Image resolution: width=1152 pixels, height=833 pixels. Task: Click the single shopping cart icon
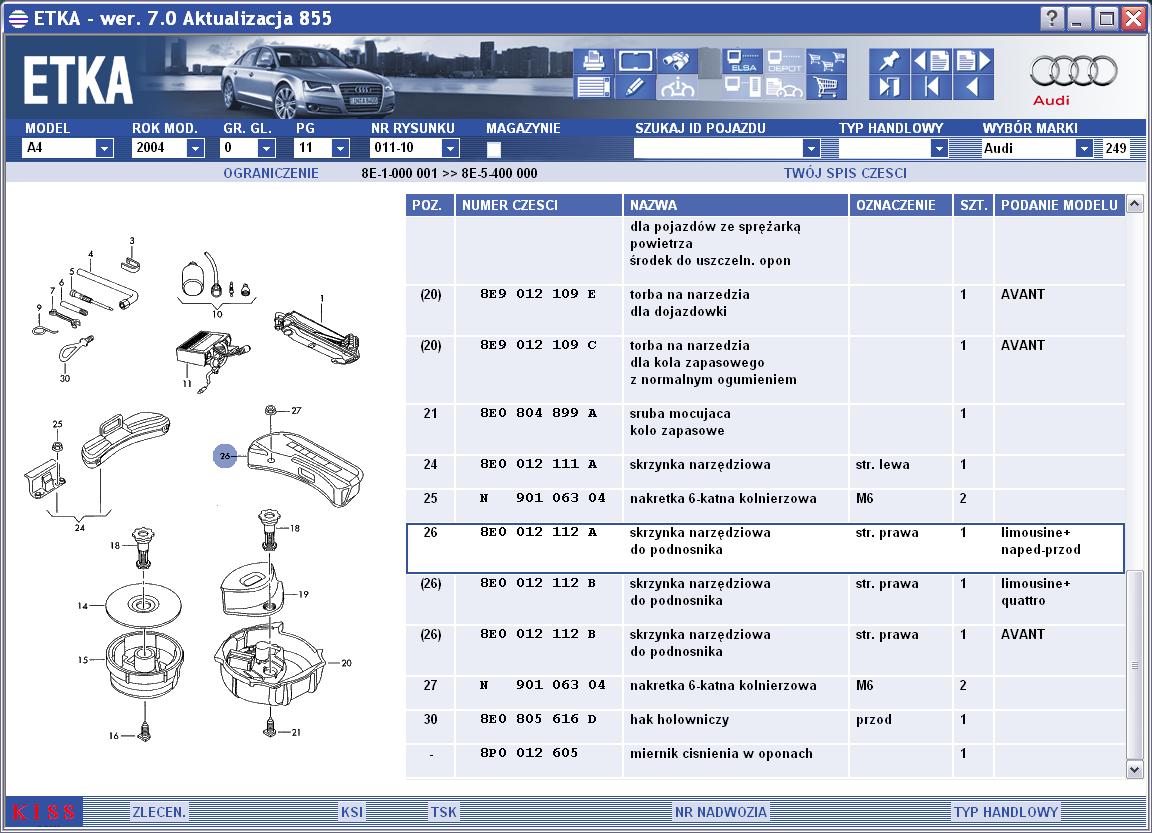click(827, 87)
